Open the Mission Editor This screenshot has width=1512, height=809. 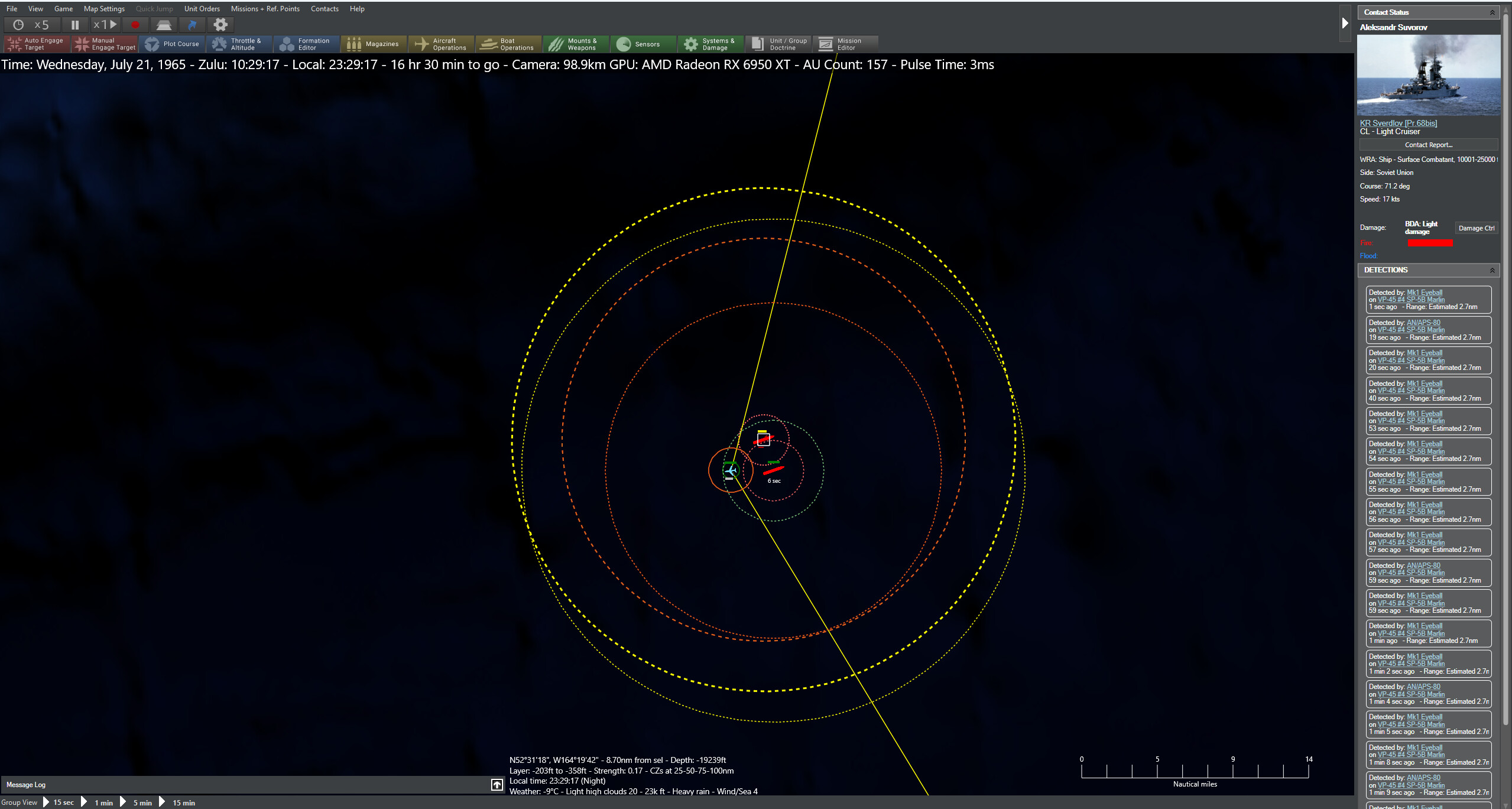coord(845,44)
